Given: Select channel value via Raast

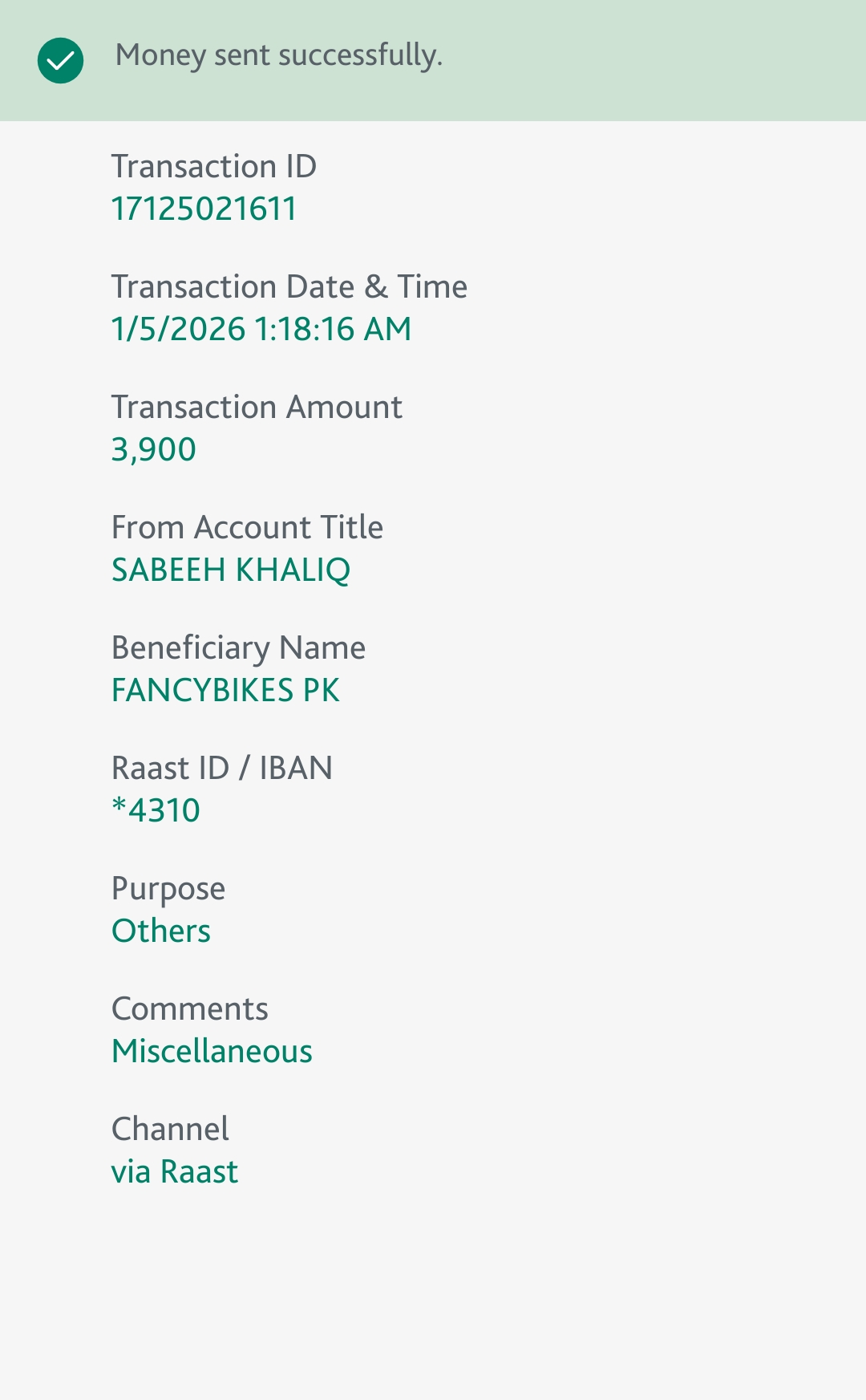Looking at the screenshot, I should pyautogui.click(x=174, y=1171).
